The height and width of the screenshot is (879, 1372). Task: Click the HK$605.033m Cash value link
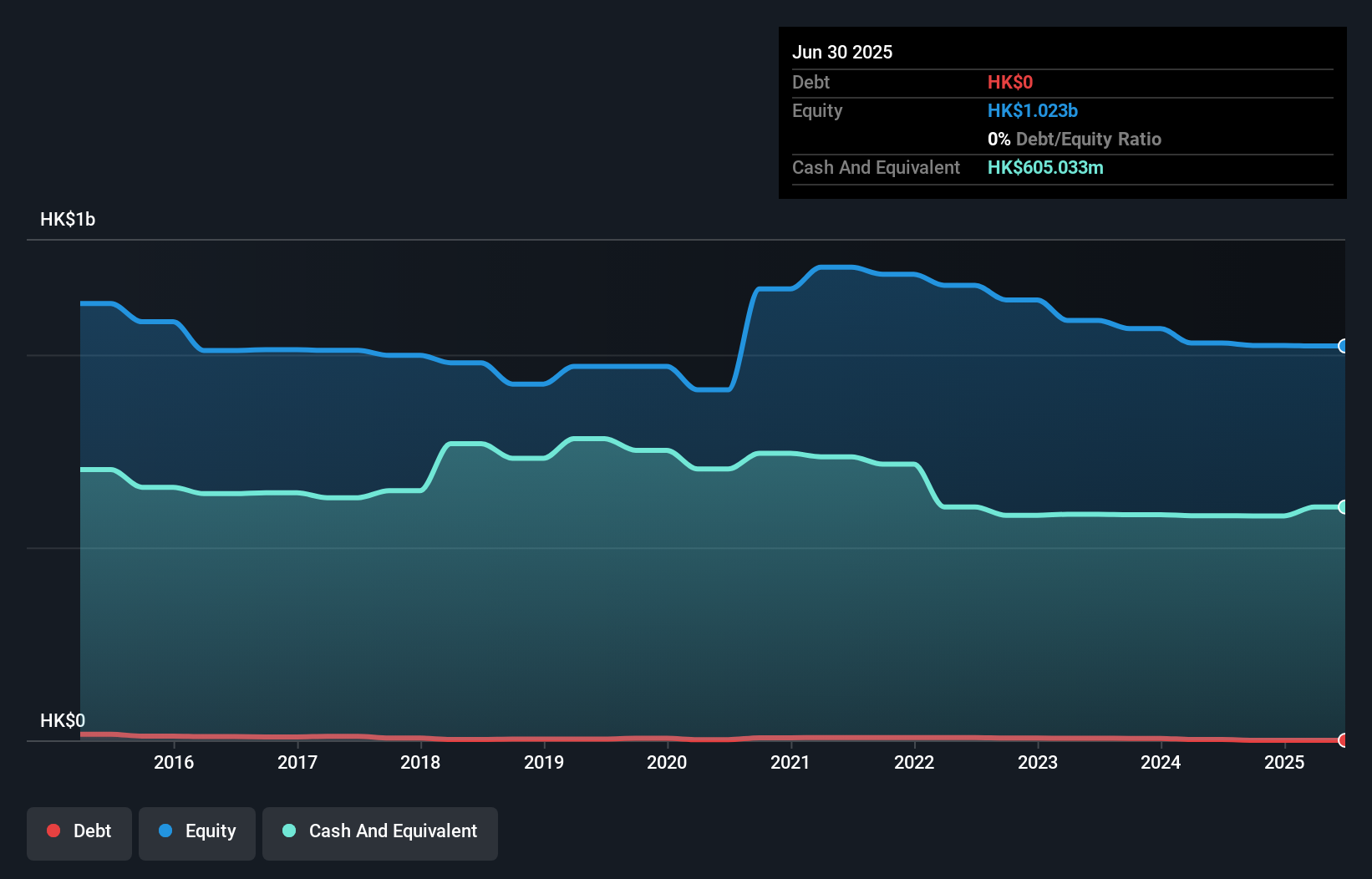pyautogui.click(x=1045, y=167)
